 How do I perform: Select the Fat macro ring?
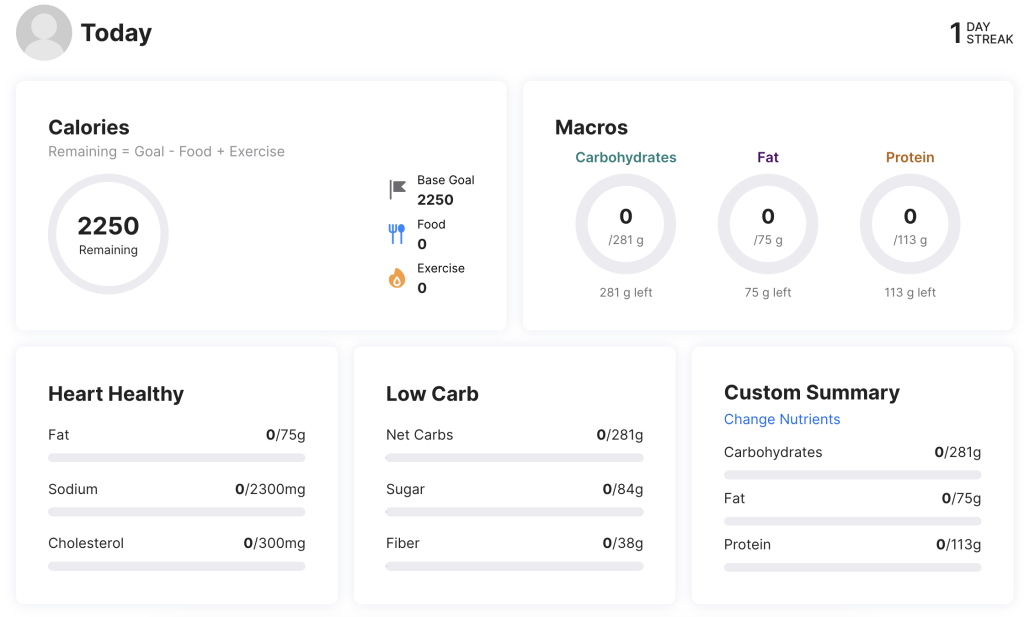point(767,225)
